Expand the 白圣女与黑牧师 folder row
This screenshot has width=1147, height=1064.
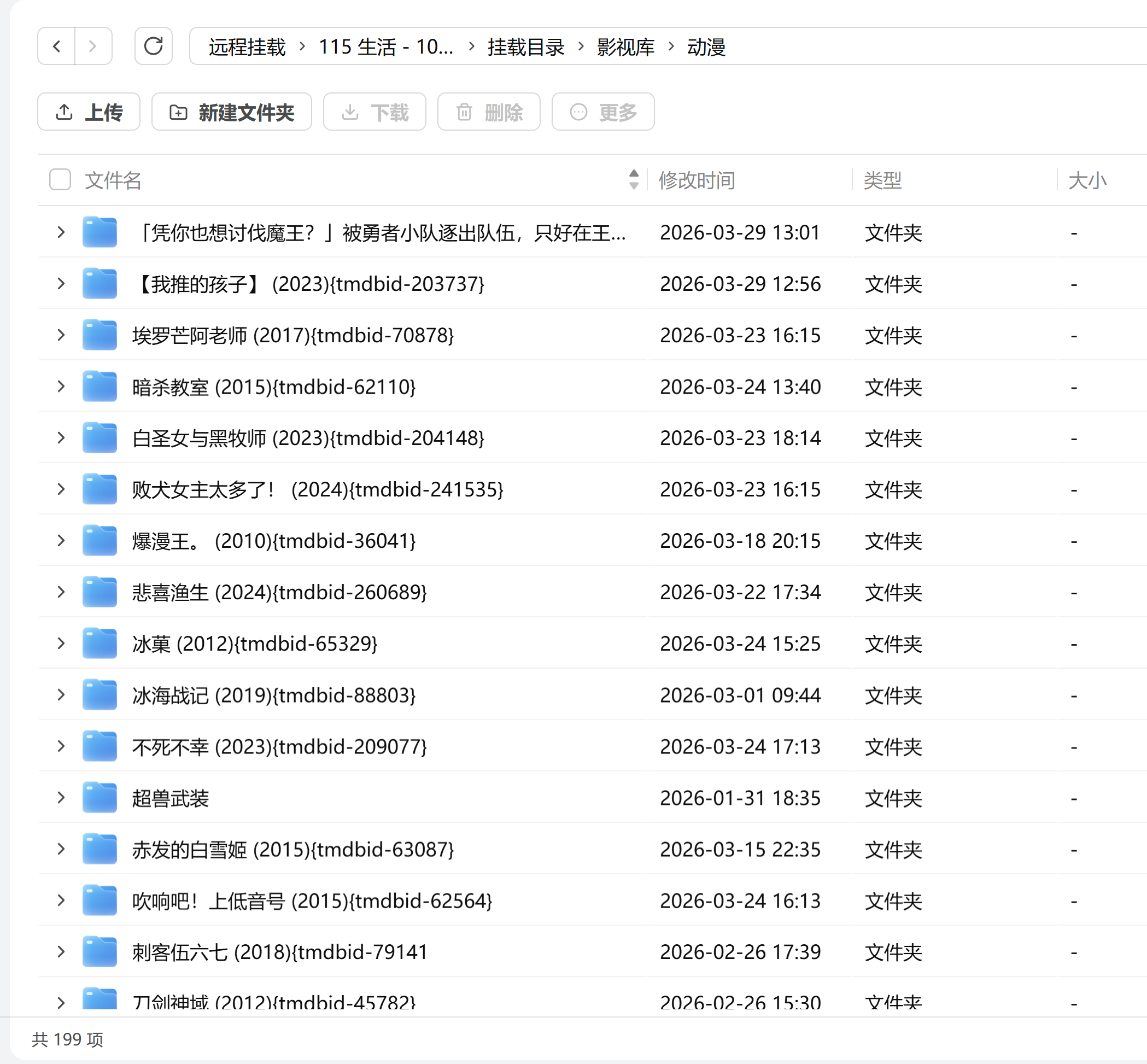[x=61, y=437]
